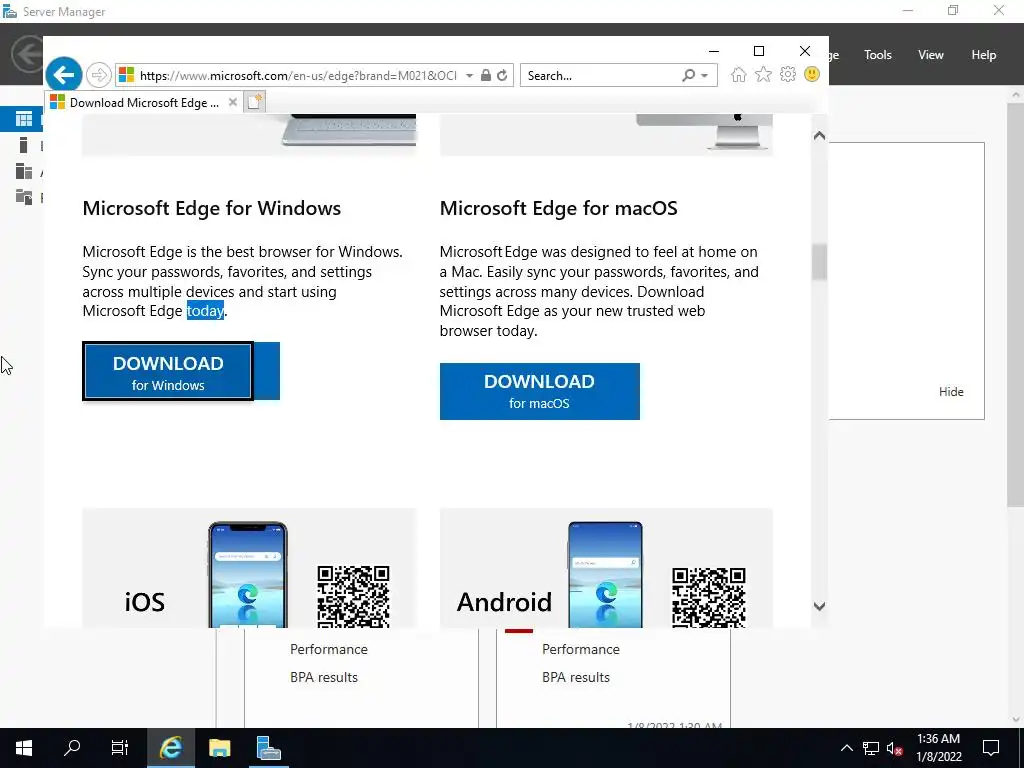The image size is (1024, 768).
Task: Click Server Manager back navigation arrow
Action: [27, 54]
